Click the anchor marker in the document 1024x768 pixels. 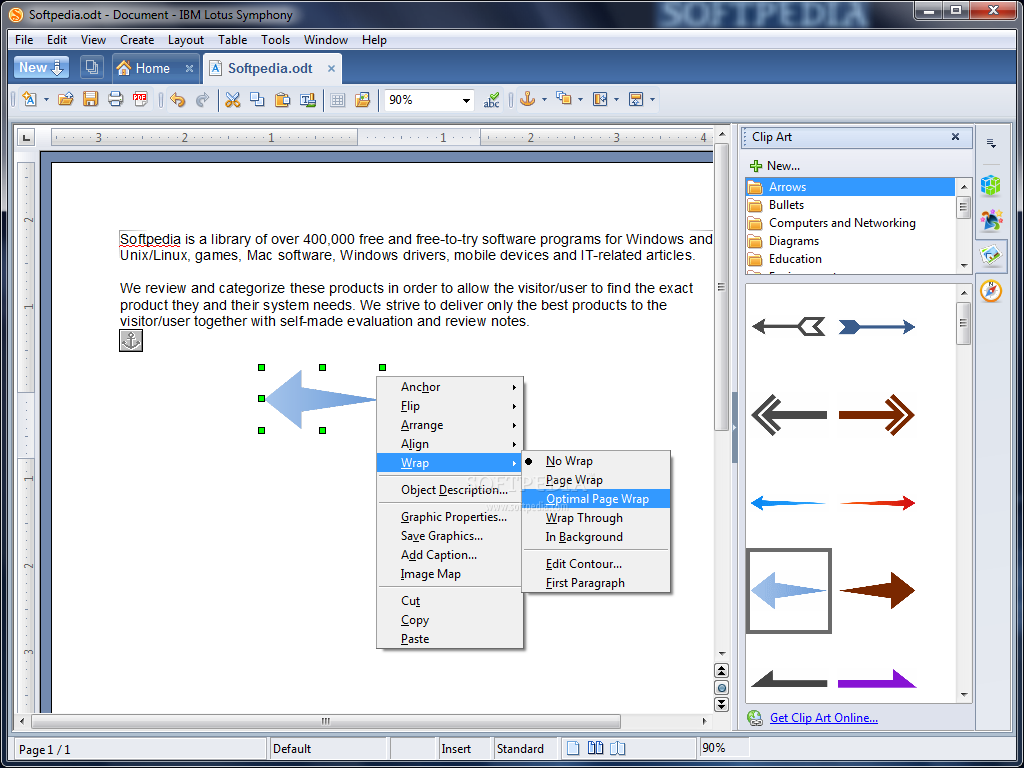131,340
